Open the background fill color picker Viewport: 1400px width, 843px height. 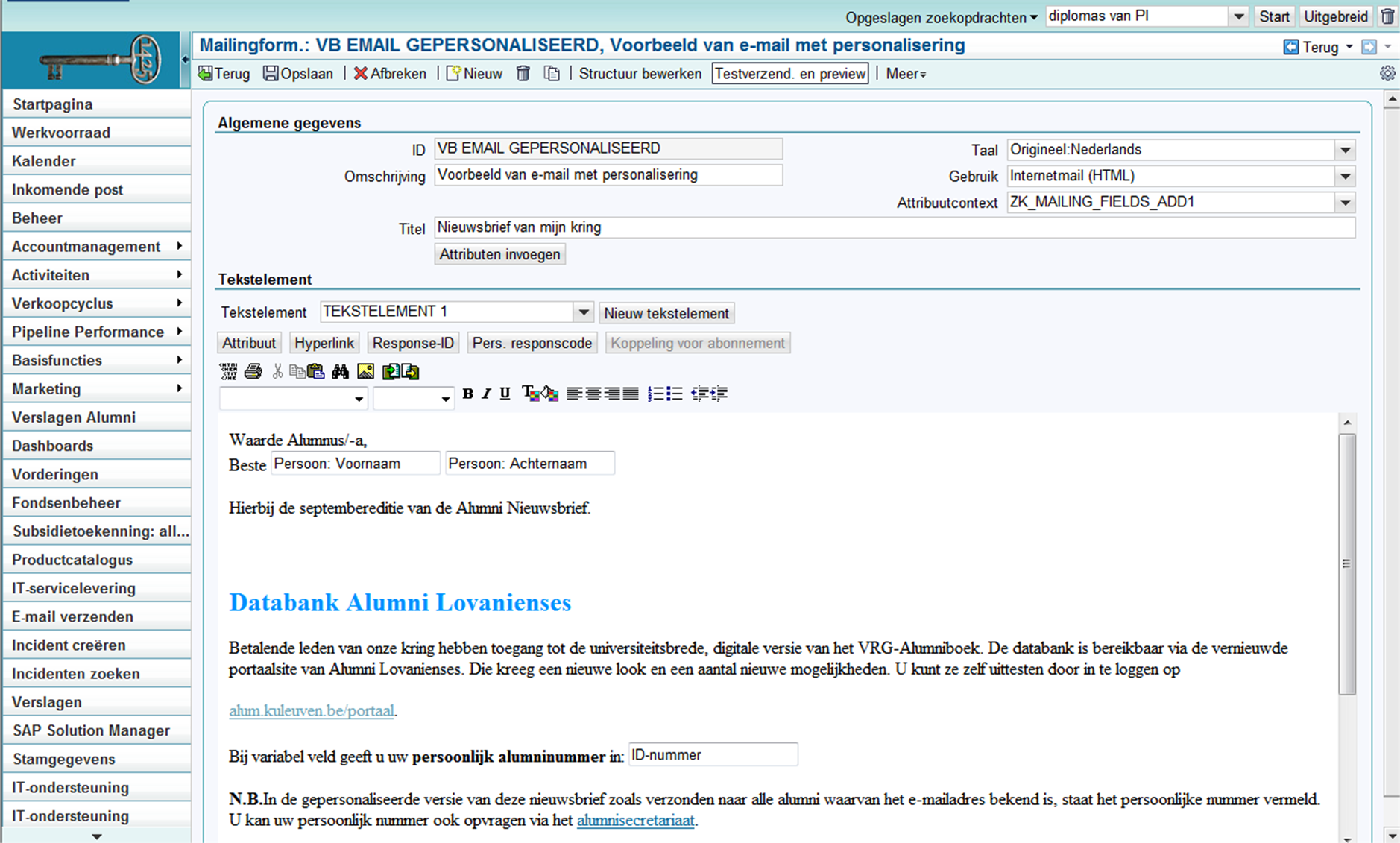click(549, 394)
